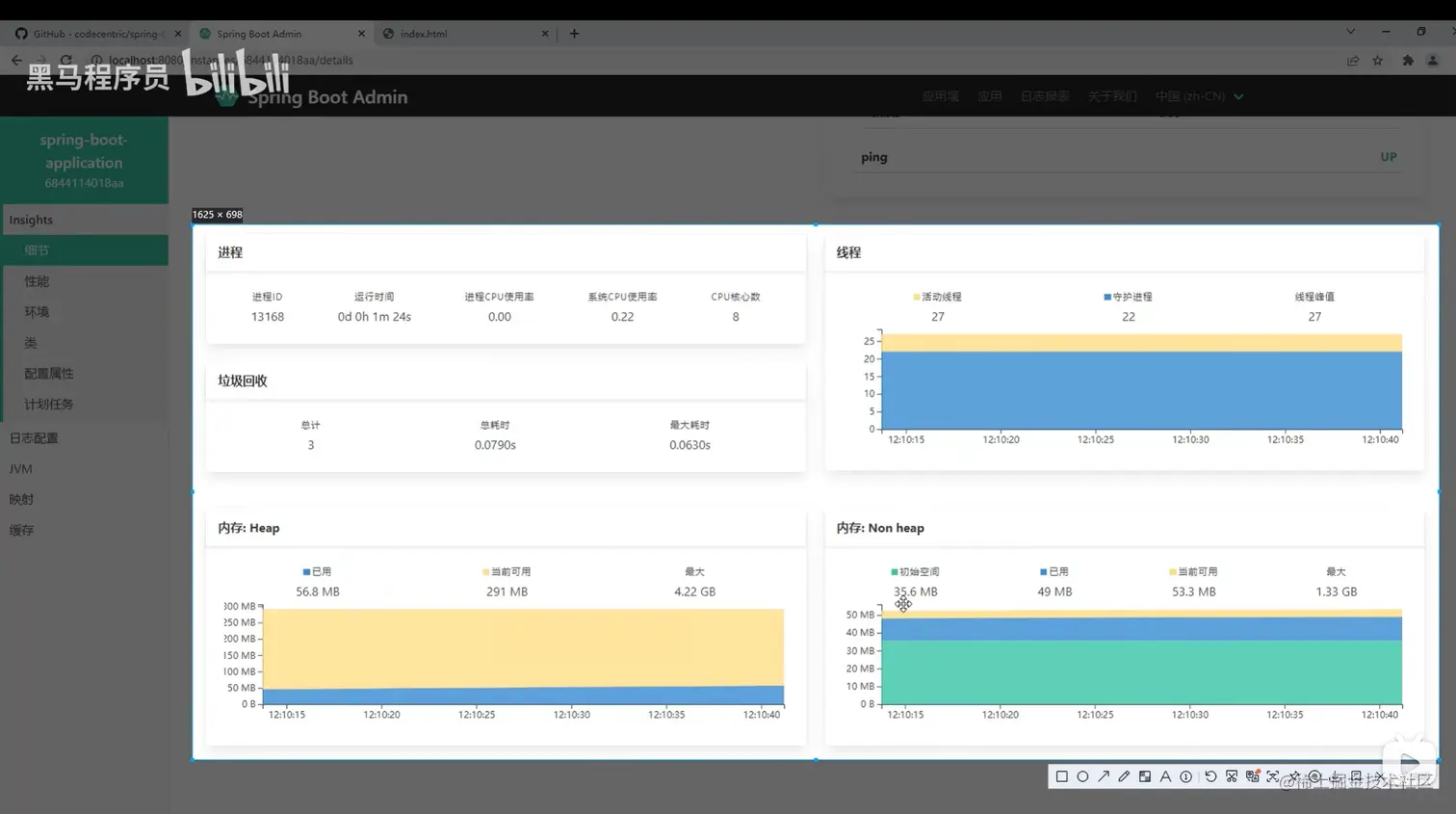Image resolution: width=1456 pixels, height=814 pixels.
Task: Click the 系统CPU使用率 value 0.22
Action: click(622, 317)
